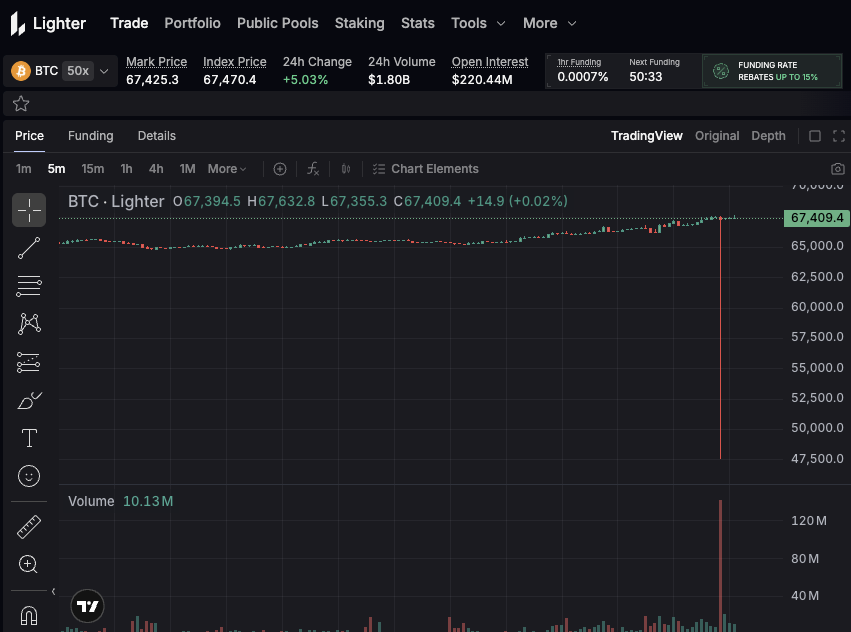Switch to the Original chart view
This screenshot has height=632, width=851.
tap(717, 136)
